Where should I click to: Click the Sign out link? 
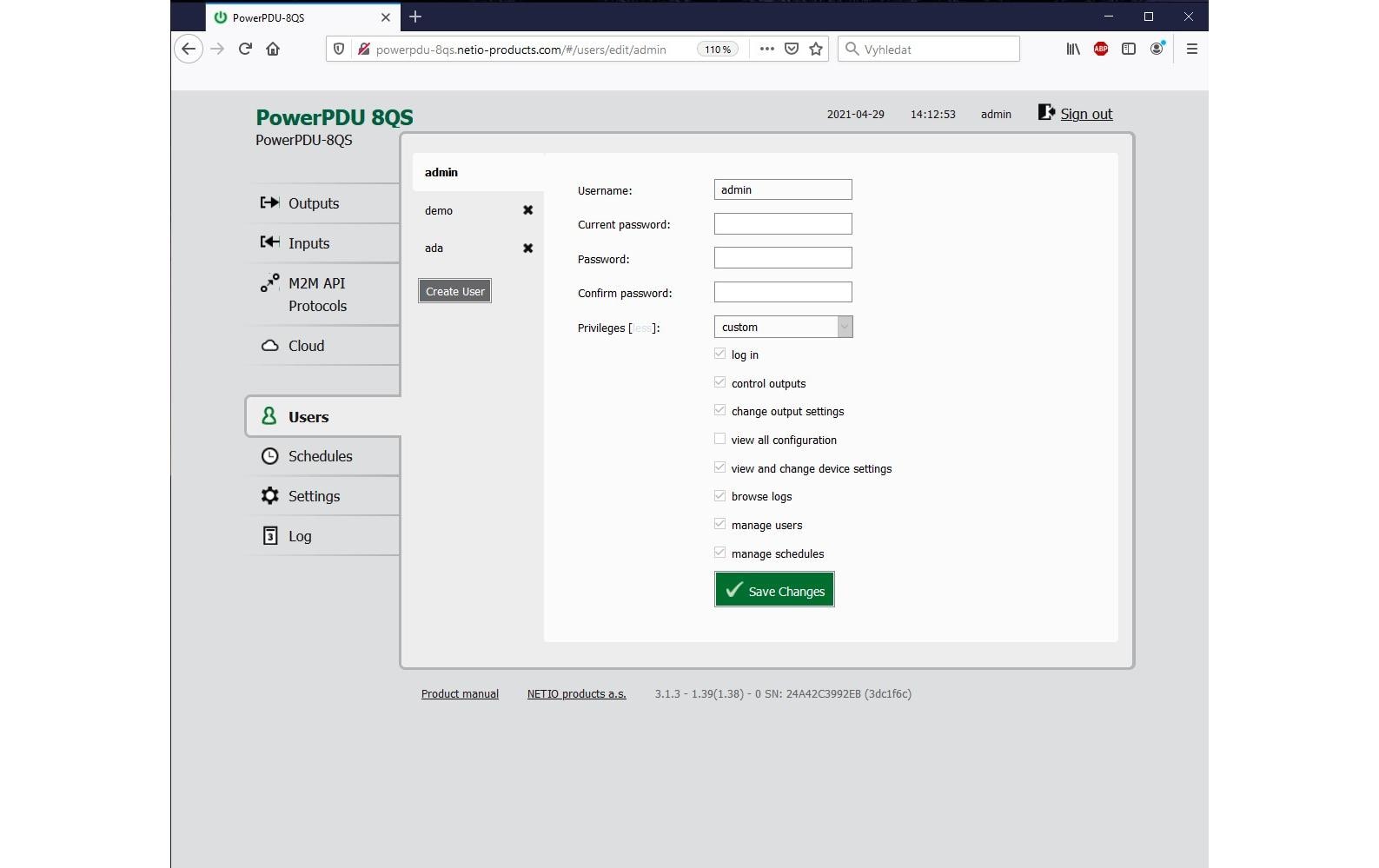point(1086,114)
